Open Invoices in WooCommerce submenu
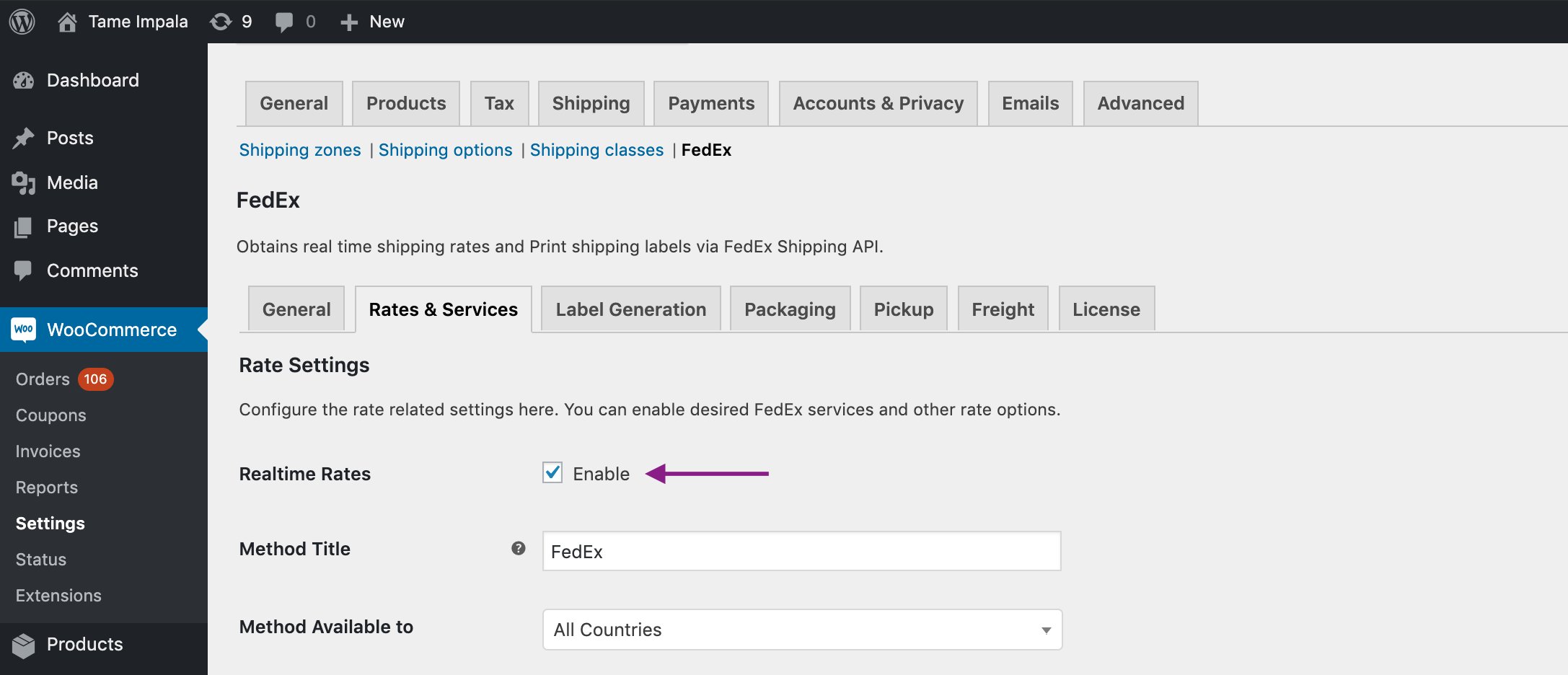This screenshot has width=1568, height=675. point(48,451)
